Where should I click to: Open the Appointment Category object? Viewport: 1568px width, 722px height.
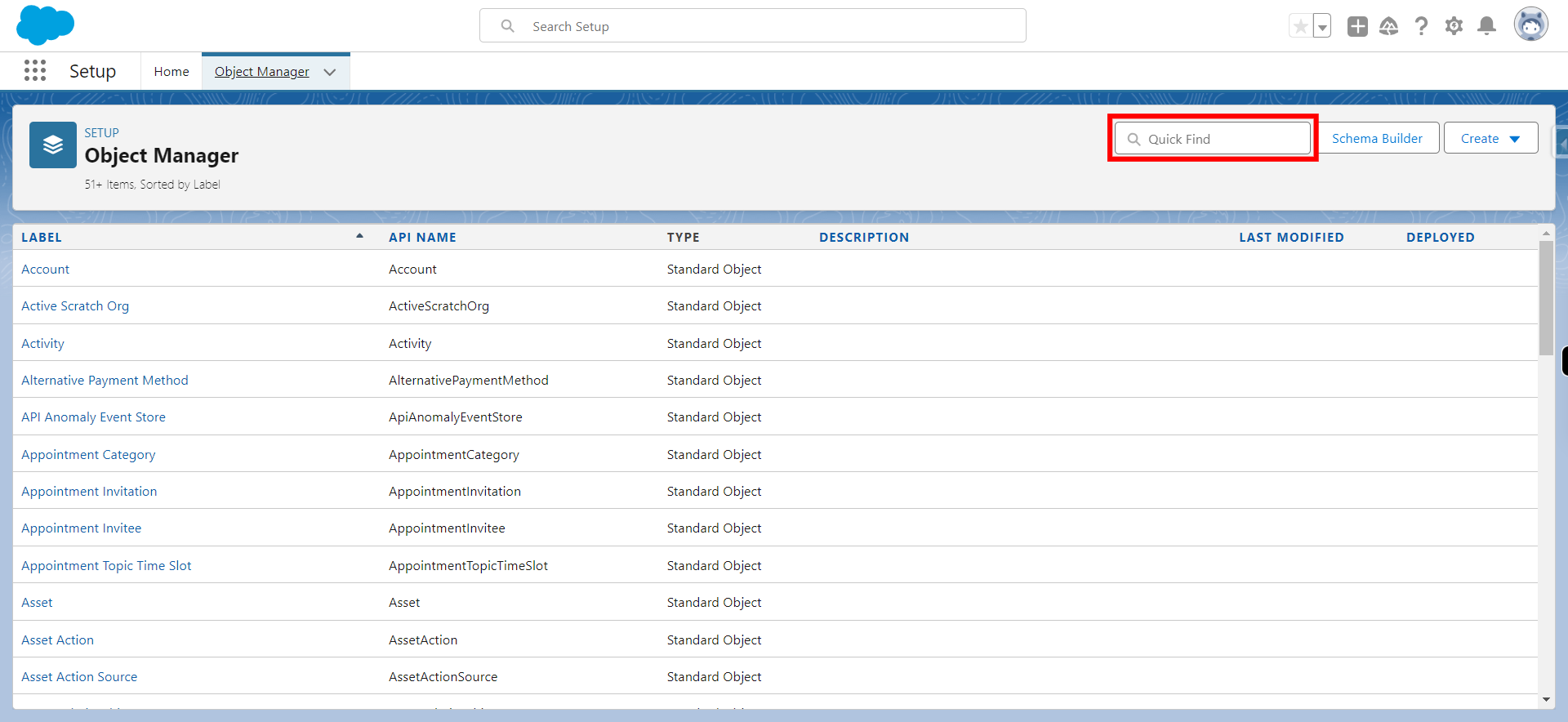tap(88, 455)
